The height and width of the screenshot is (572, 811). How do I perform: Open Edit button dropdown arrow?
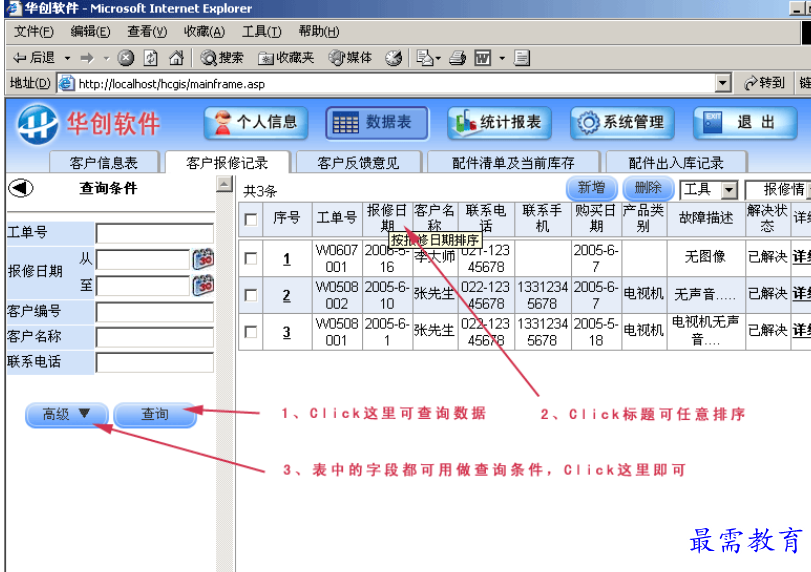click(x=502, y=58)
